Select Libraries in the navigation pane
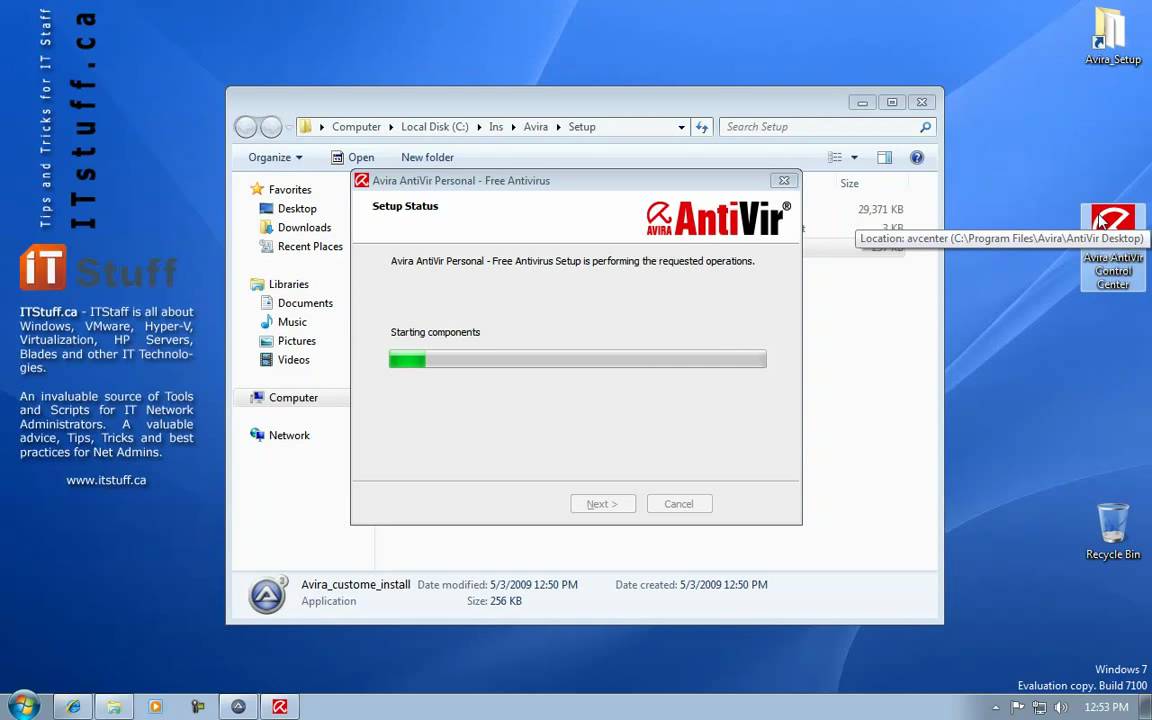 pos(288,284)
